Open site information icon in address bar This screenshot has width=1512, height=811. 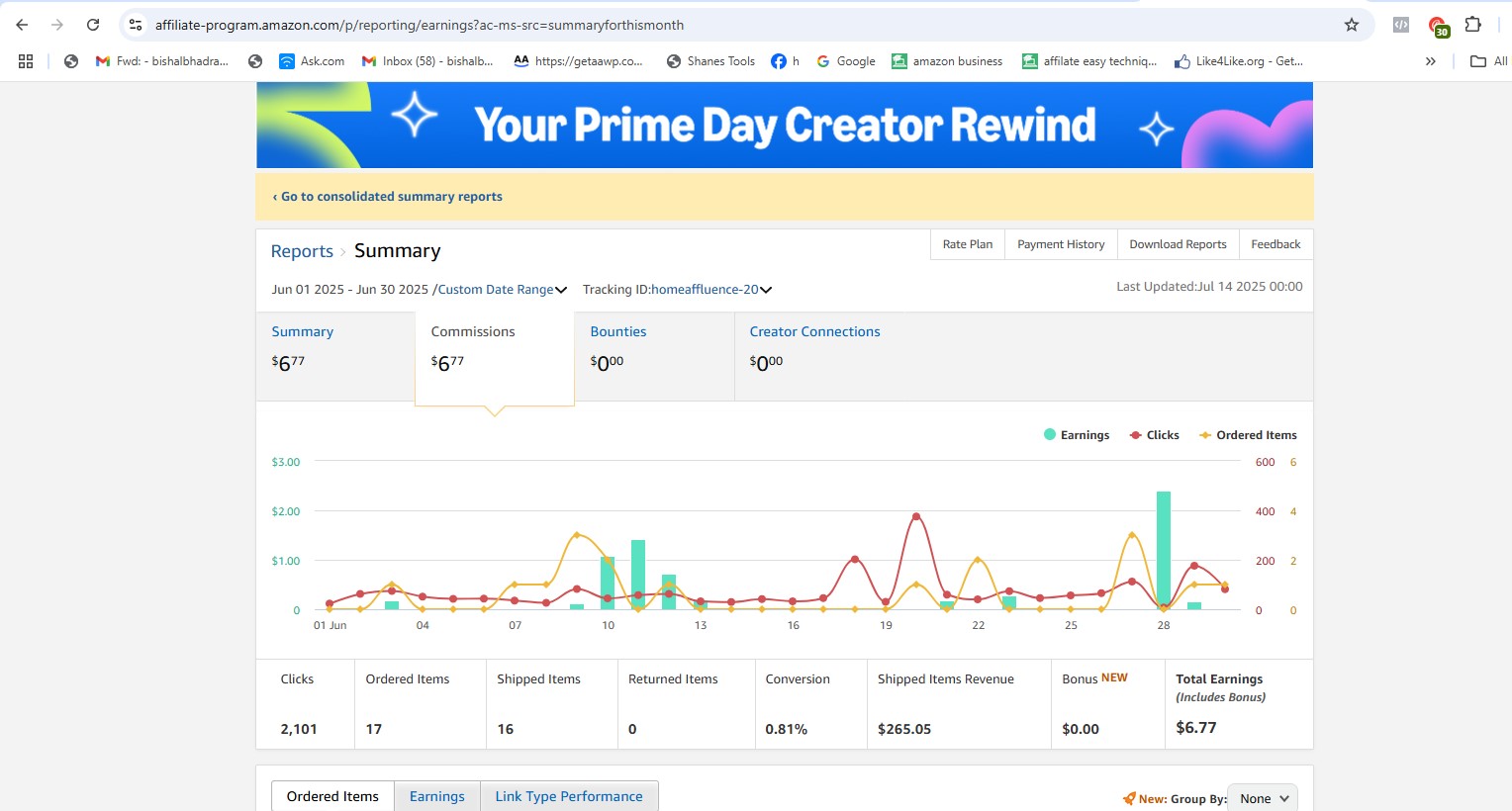tap(136, 25)
